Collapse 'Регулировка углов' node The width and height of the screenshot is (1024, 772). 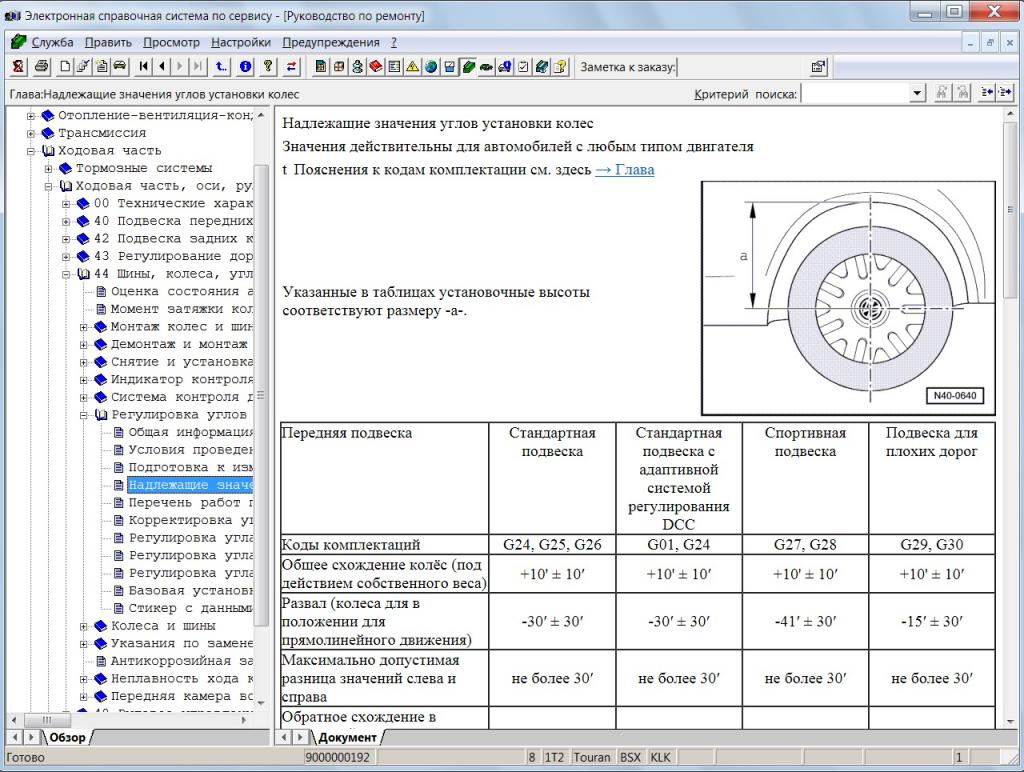(84, 415)
